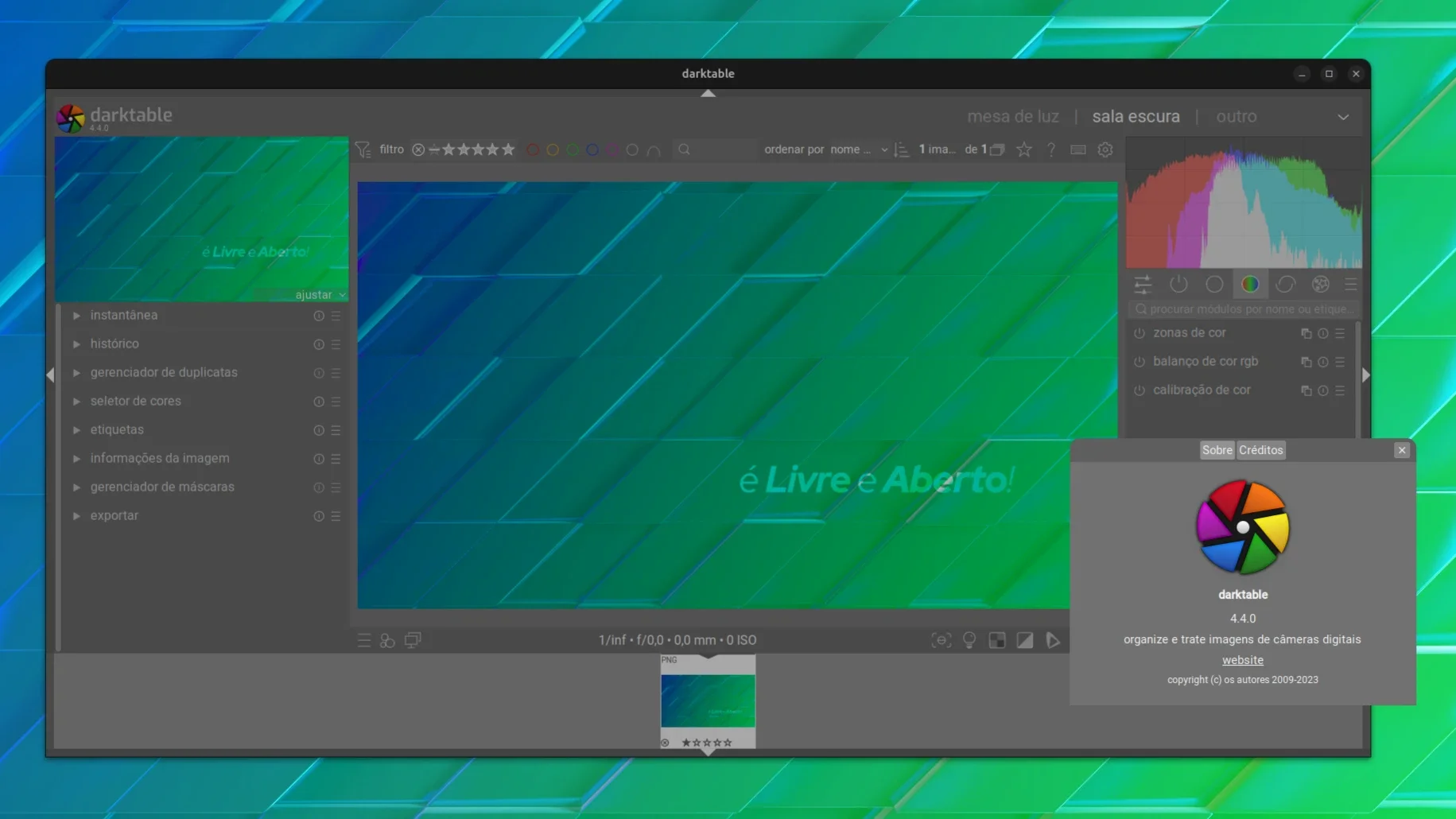Toggle calibração de cor module power
Image resolution: width=1456 pixels, height=819 pixels.
(x=1139, y=390)
